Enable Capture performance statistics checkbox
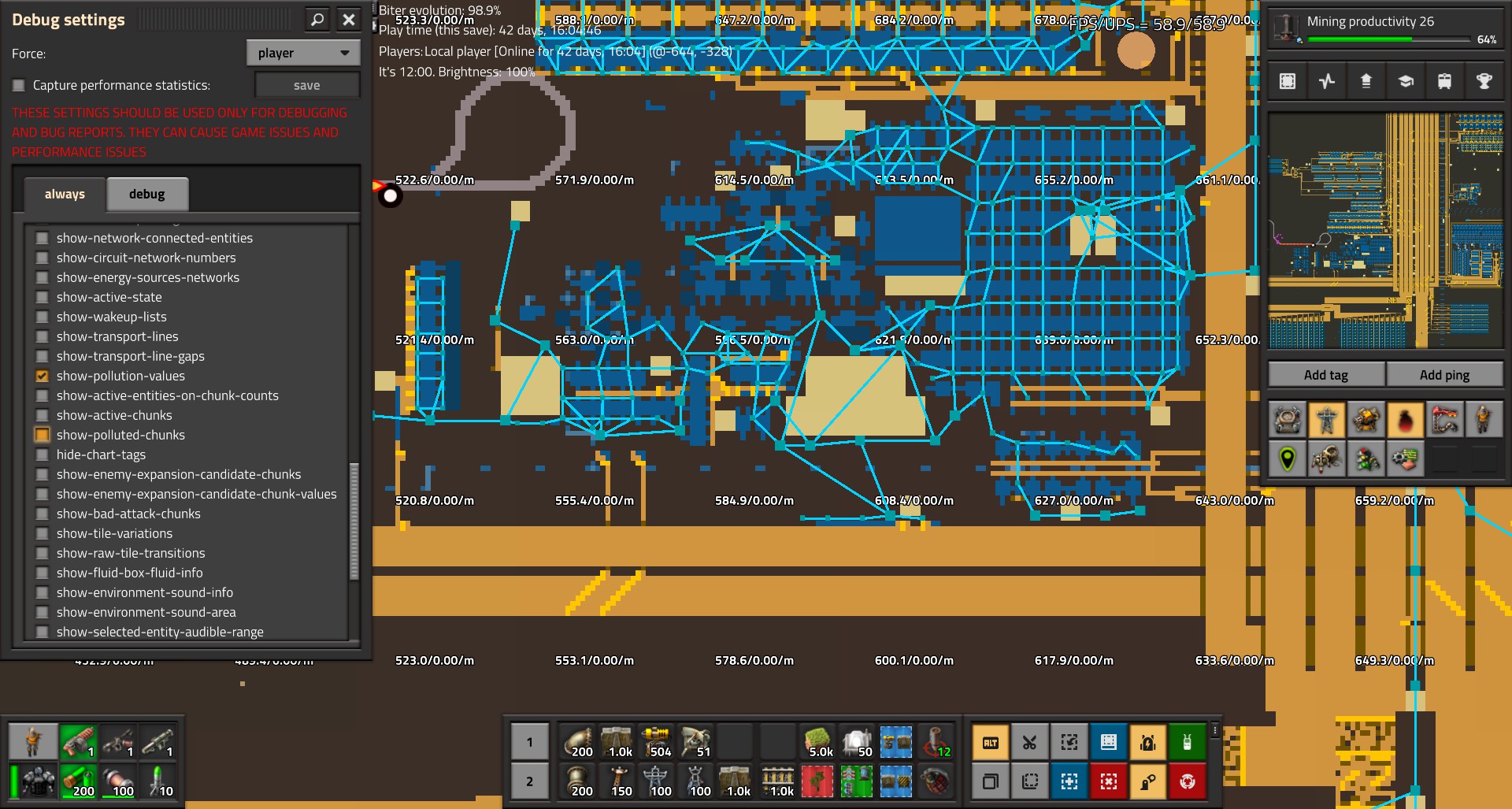This screenshot has height=809, width=1512. [19, 85]
